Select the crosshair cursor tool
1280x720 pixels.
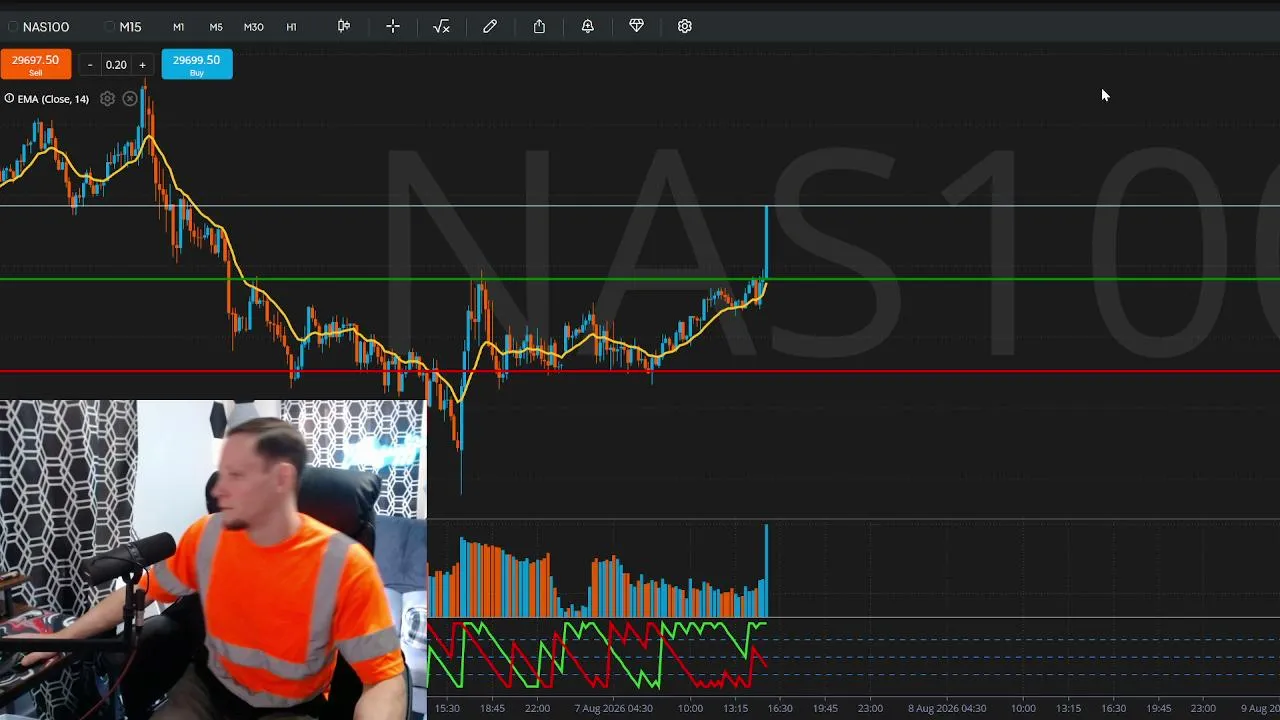click(x=393, y=26)
